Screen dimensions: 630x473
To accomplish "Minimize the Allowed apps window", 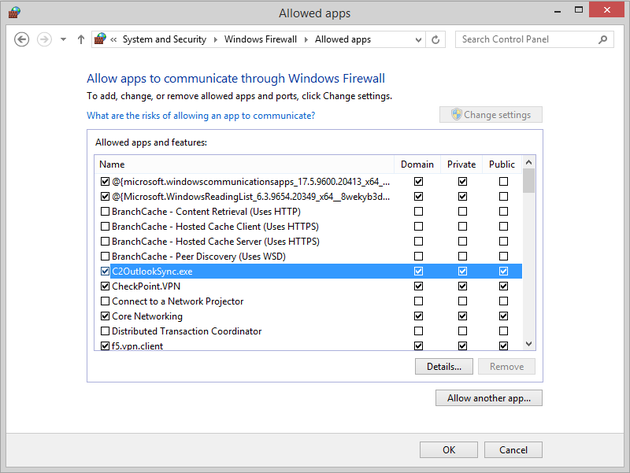I will 557,11.
